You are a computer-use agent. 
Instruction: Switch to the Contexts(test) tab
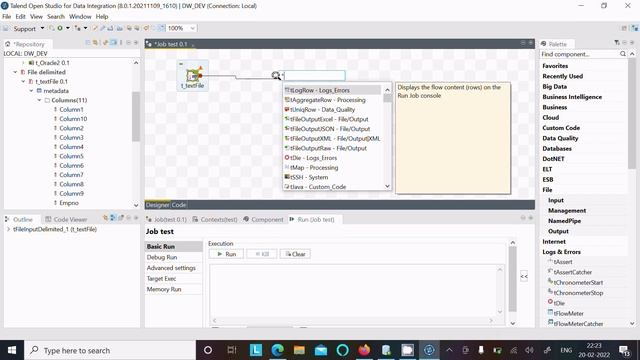(215, 220)
